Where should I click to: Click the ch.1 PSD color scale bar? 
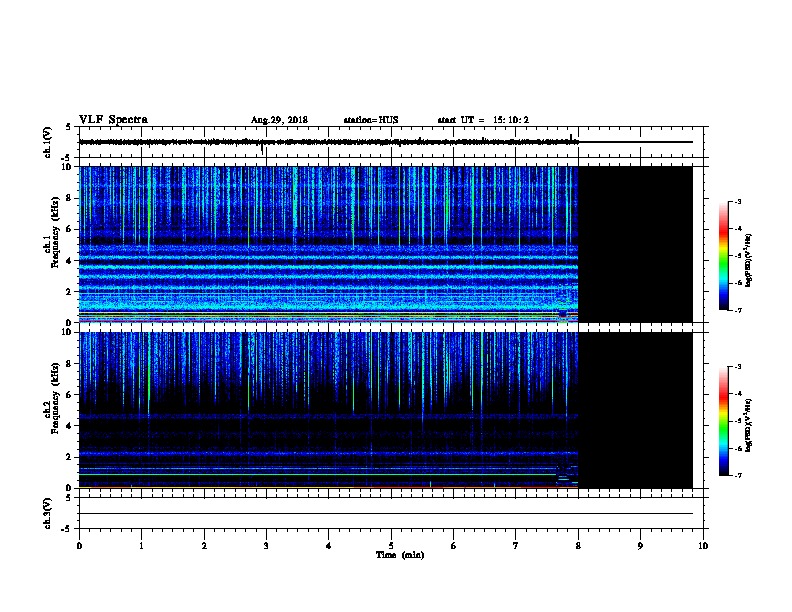coord(724,256)
